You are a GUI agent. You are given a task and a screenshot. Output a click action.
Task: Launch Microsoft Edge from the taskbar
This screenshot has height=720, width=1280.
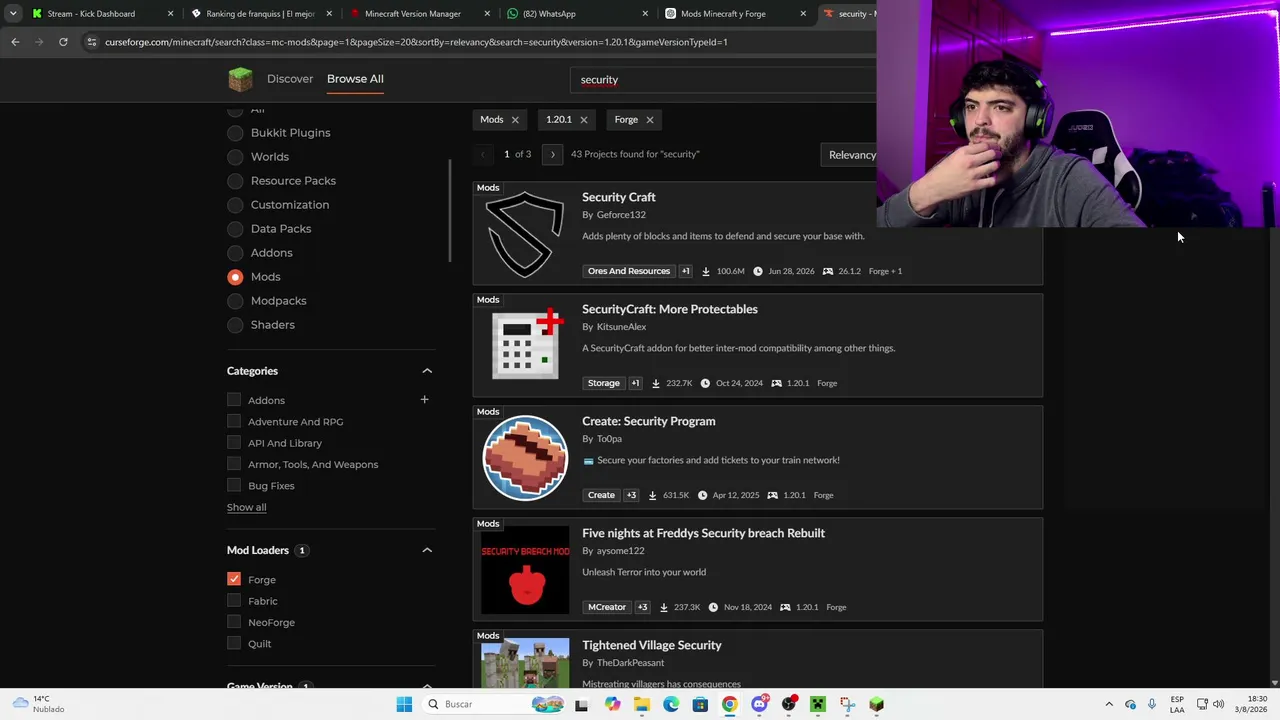[671, 704]
